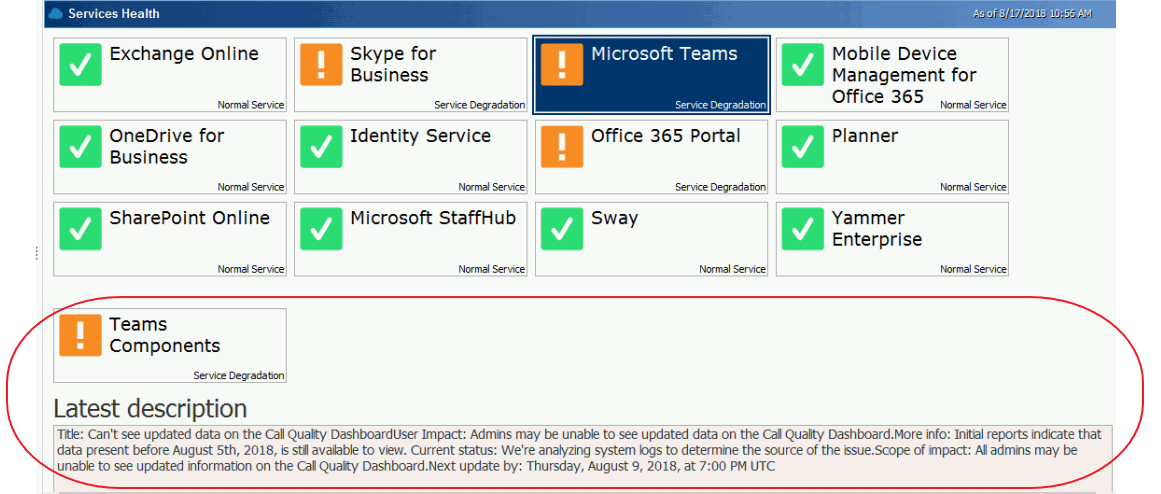Select the Yammer Enterprise tile
This screenshot has width=1161, height=494.
tap(892, 239)
